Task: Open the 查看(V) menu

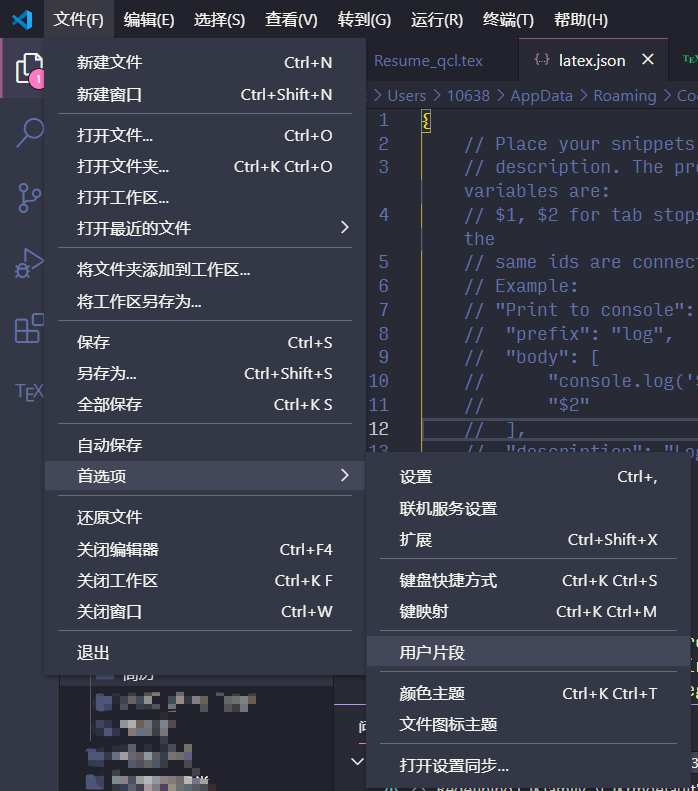Action: 291,20
